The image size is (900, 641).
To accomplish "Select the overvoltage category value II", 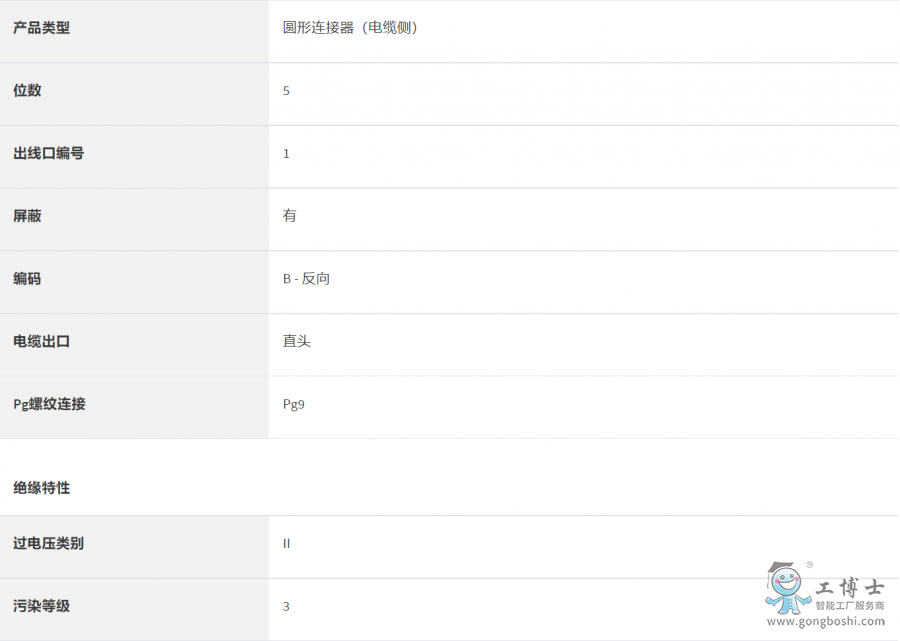I will click(286, 544).
